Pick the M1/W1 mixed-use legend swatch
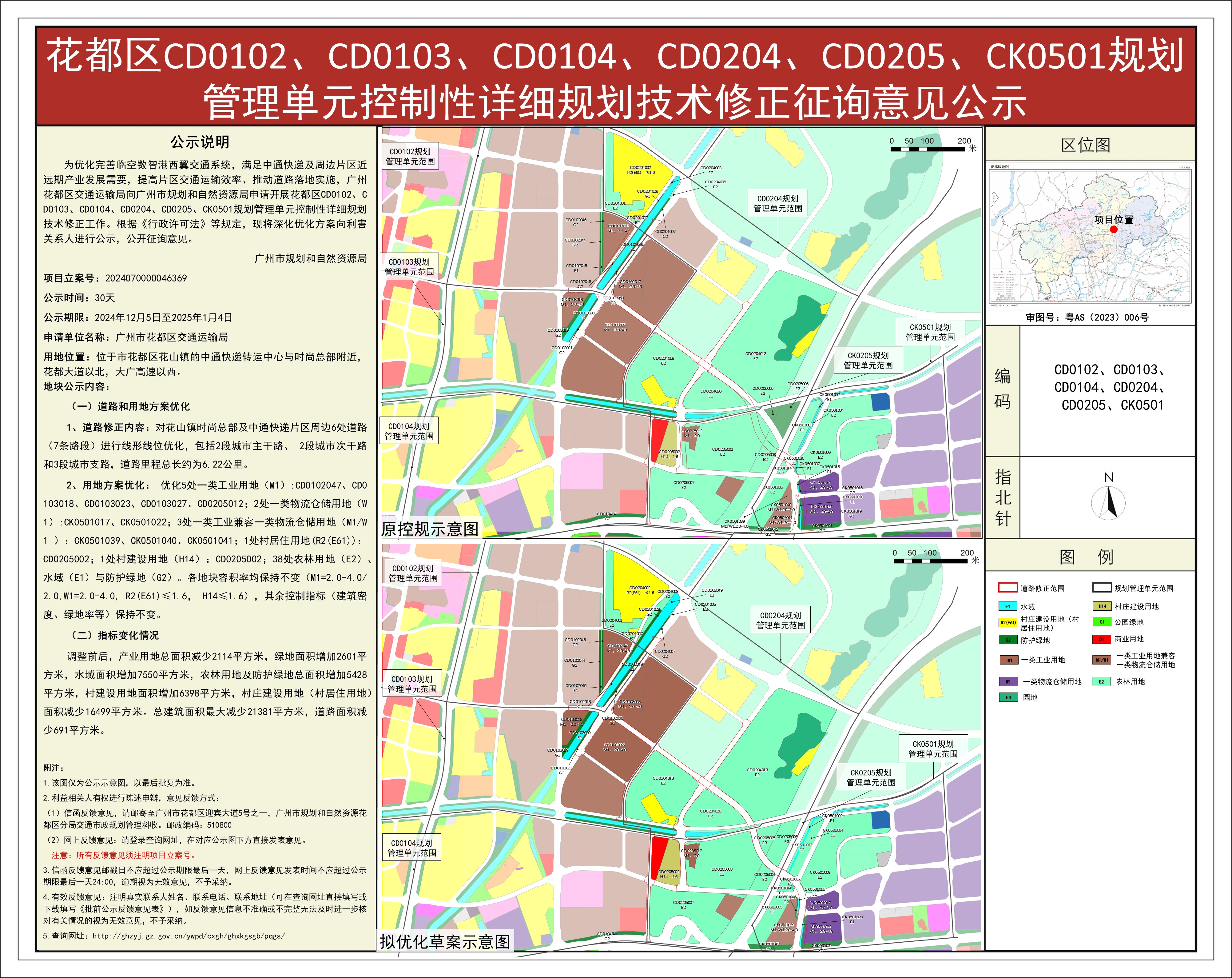The image size is (1232, 978). (1102, 660)
